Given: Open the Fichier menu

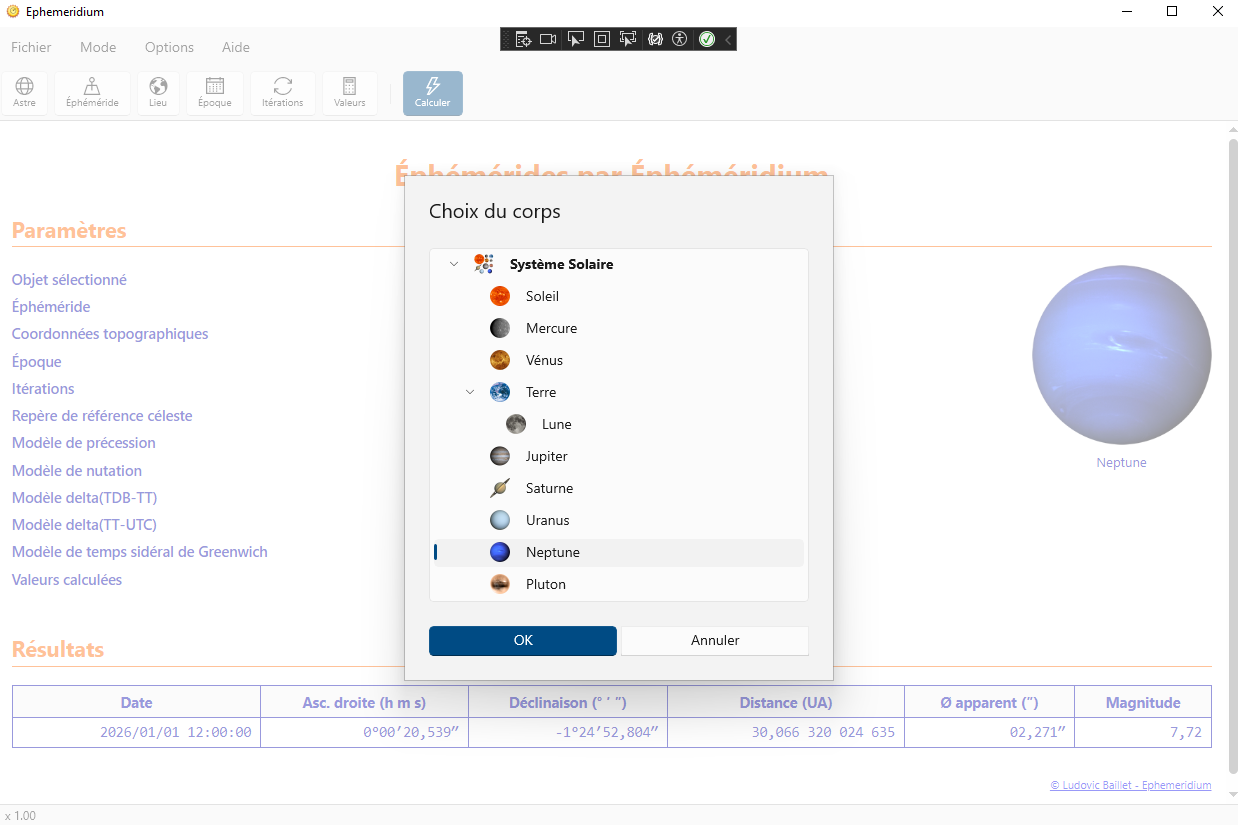Looking at the screenshot, I should tap(31, 47).
